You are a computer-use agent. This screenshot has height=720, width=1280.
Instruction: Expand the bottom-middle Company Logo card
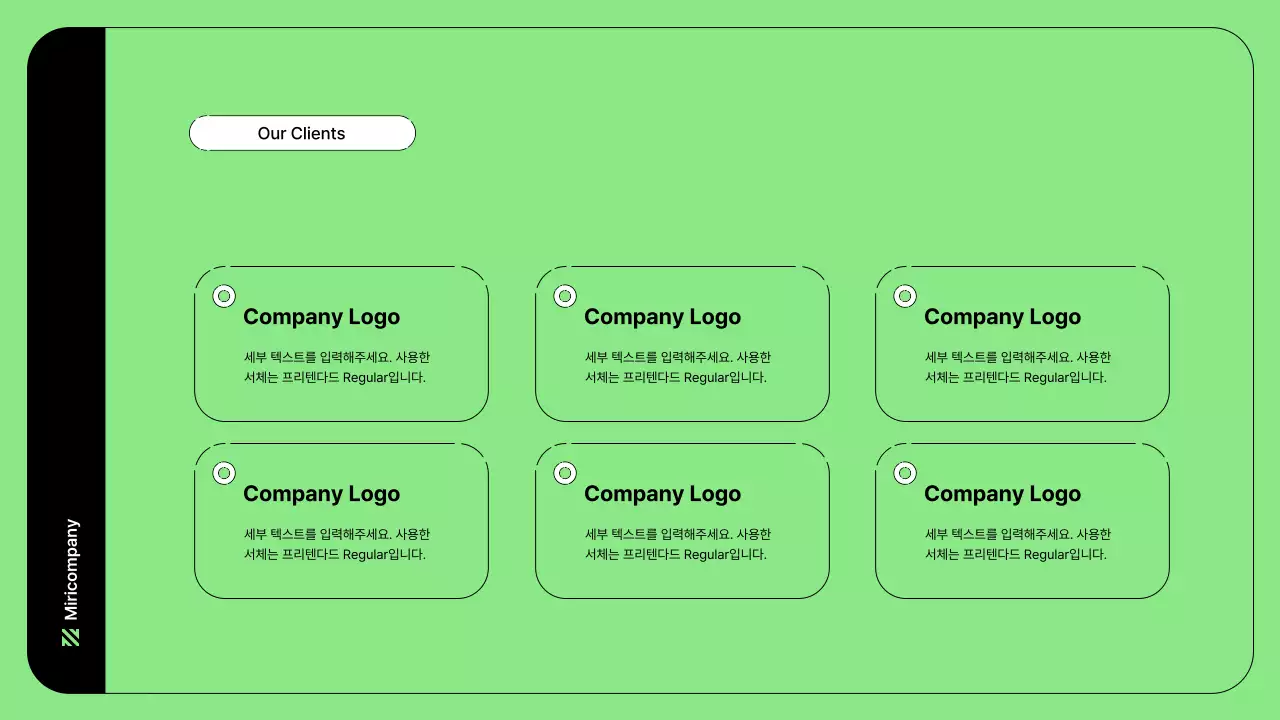pos(682,520)
